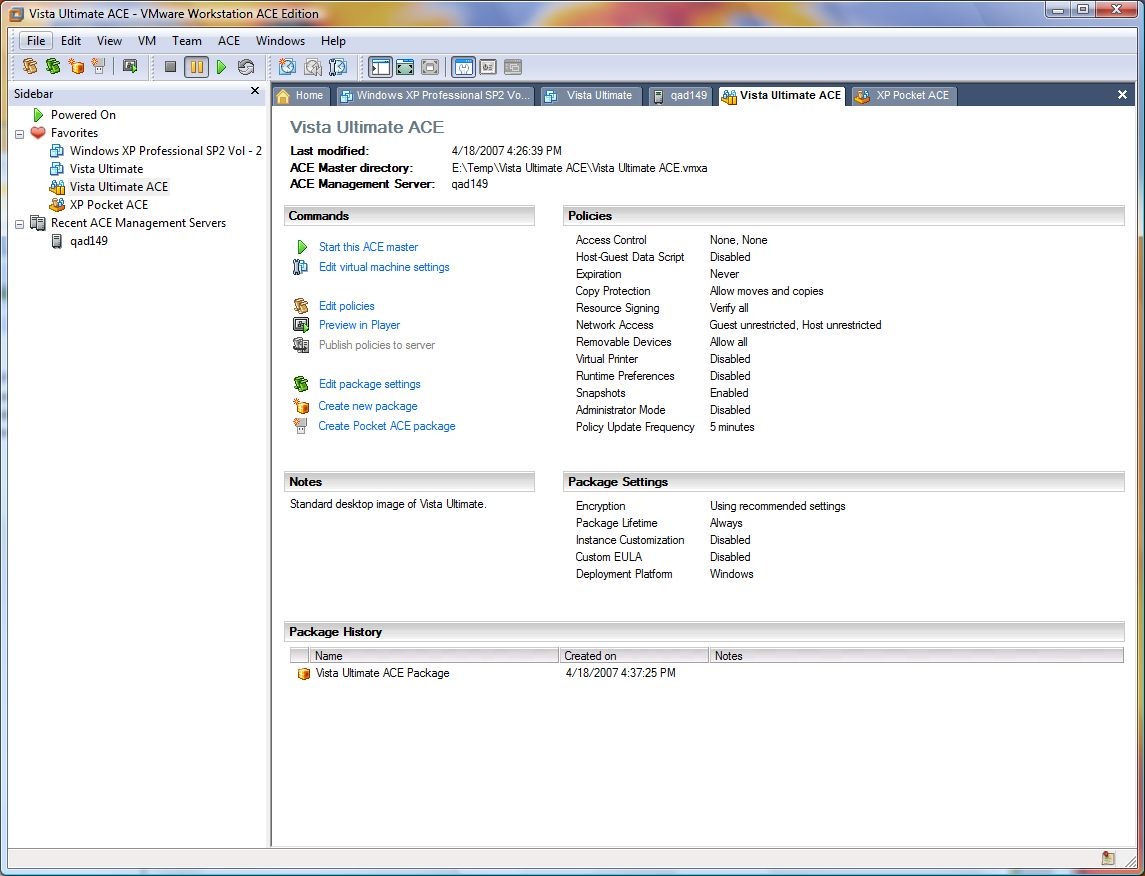Collapse the Favorites tree node
This screenshot has width=1145, height=876.
(20, 133)
